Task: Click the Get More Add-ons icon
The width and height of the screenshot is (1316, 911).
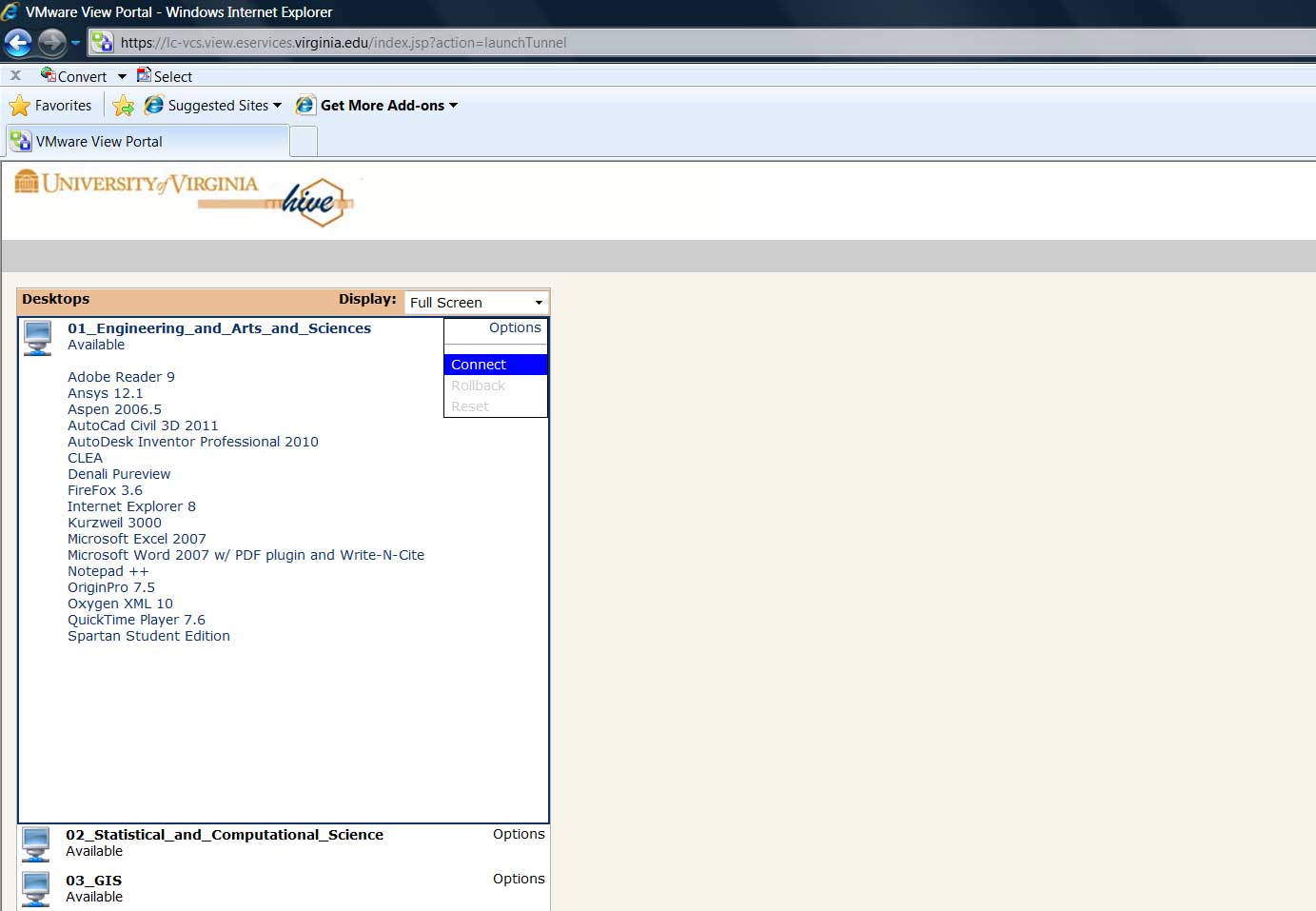Action: pos(304,105)
